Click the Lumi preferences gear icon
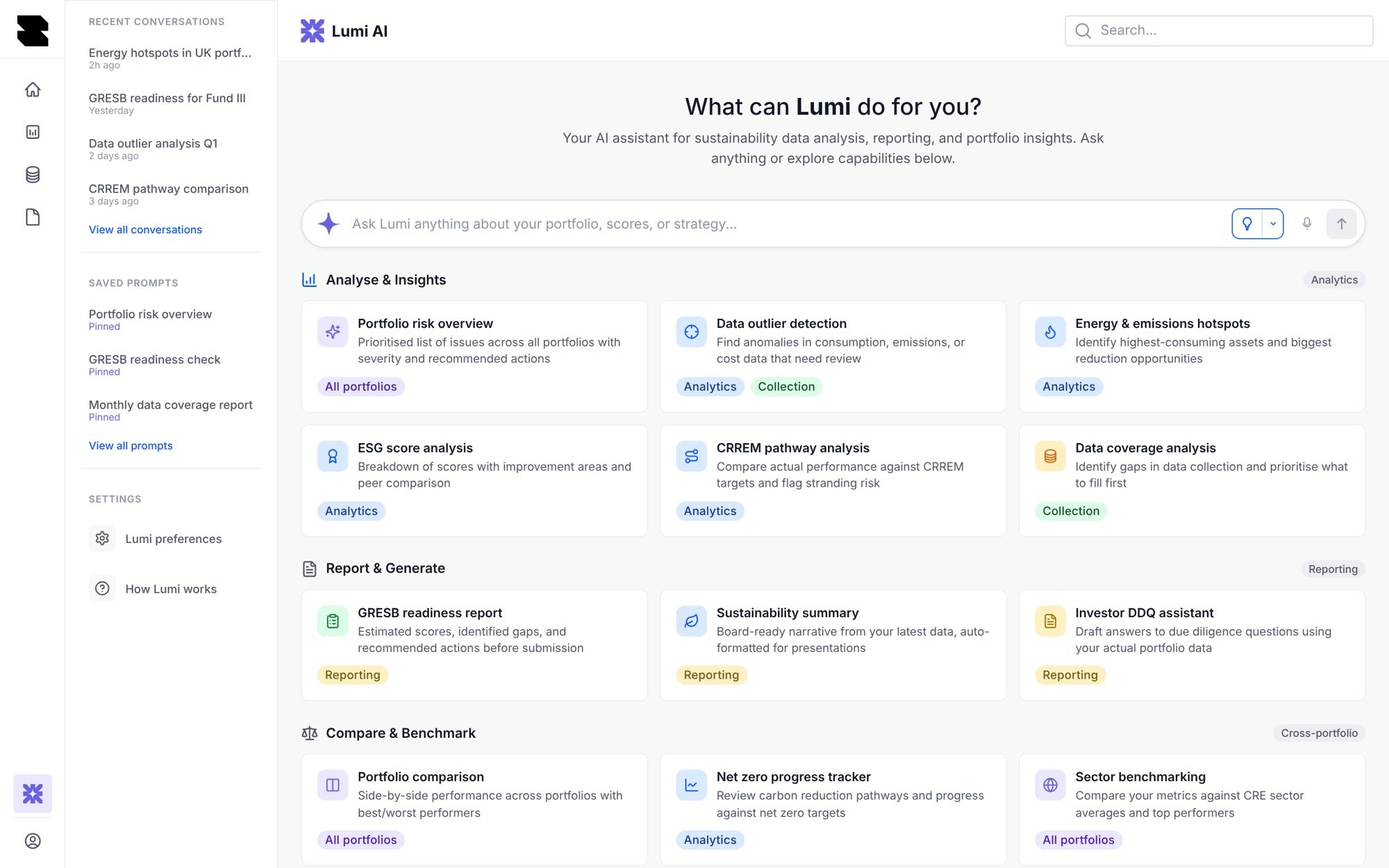The width and height of the screenshot is (1389, 868). (x=102, y=538)
